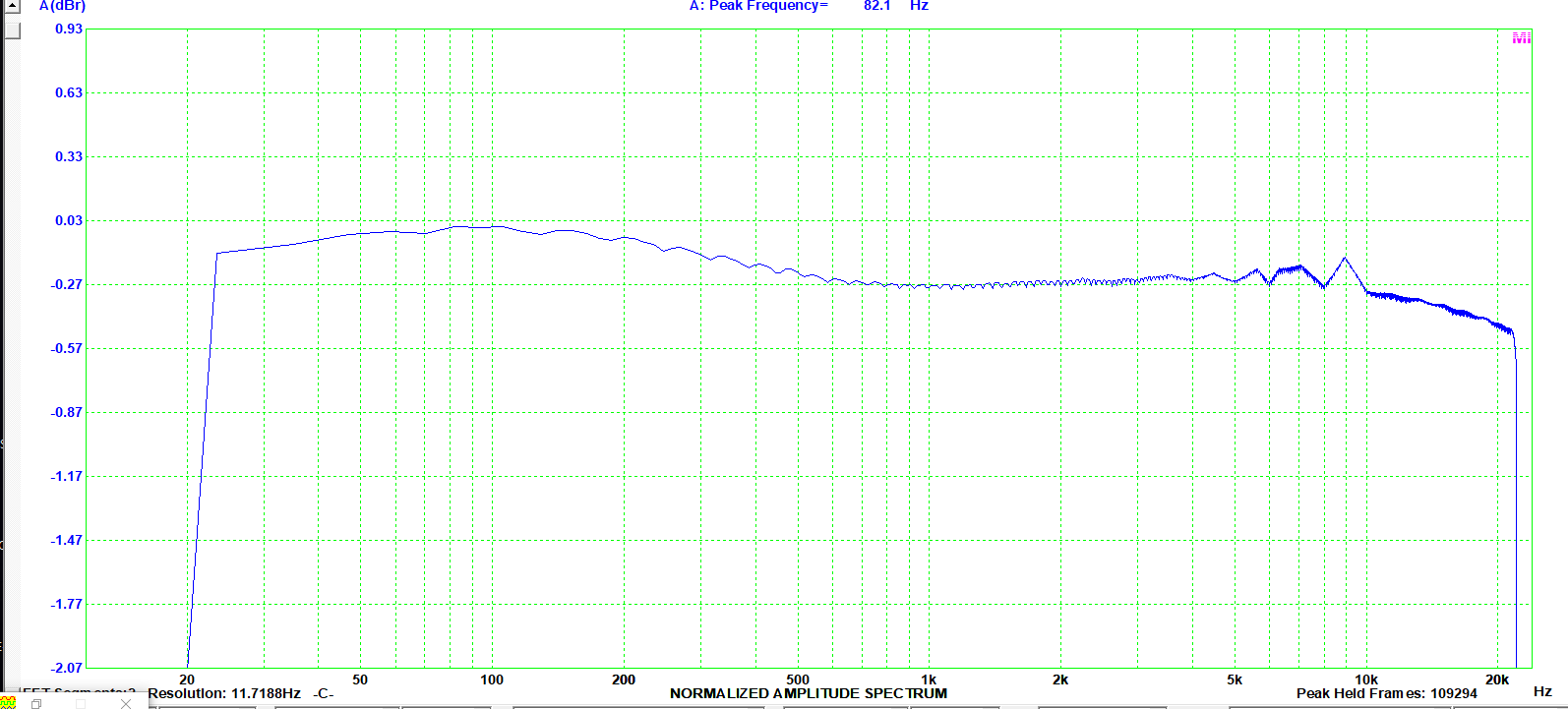Viewport: 1568px width, 709px height.
Task: Click the 20 frequency axis tick label
Action: (x=187, y=679)
